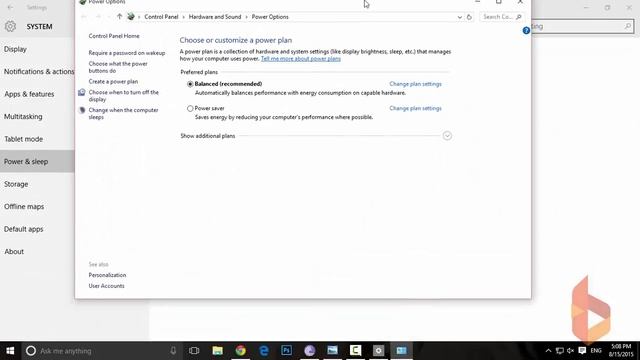This screenshot has width=640, height=360.
Task: Click the Cortana microphone icon
Action: (173, 351)
